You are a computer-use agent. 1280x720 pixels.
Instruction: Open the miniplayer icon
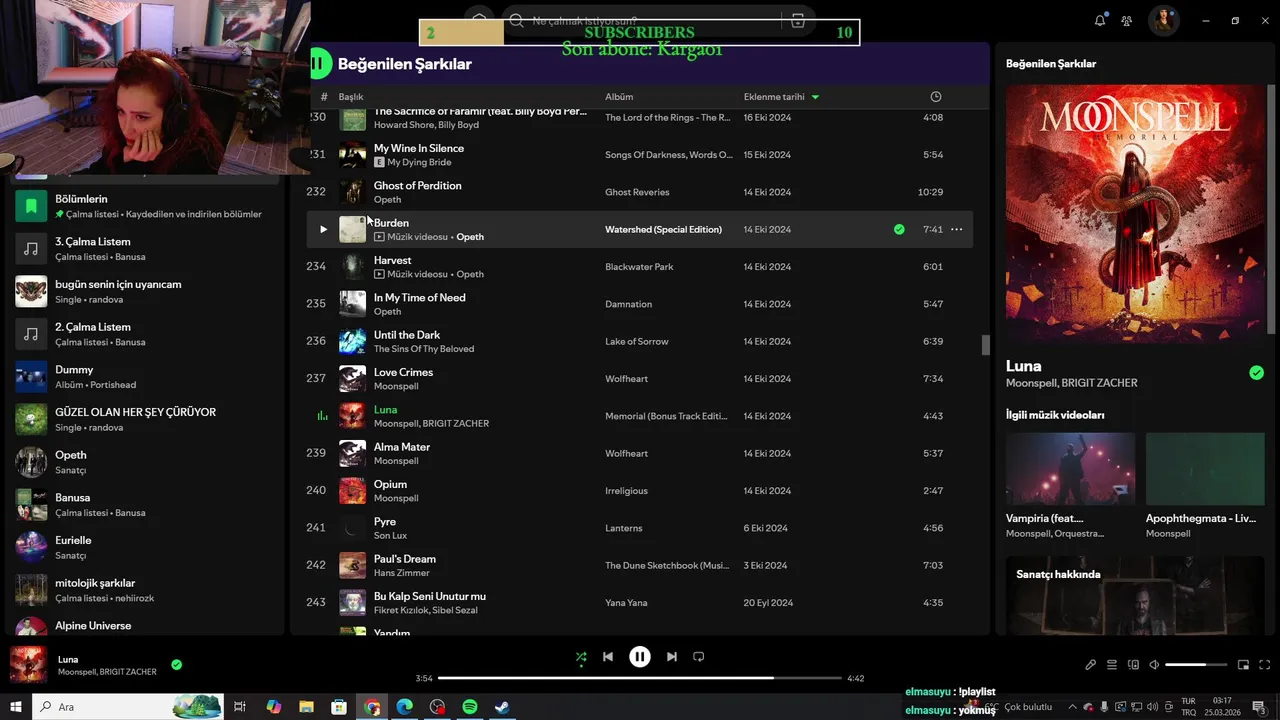[1244, 665]
